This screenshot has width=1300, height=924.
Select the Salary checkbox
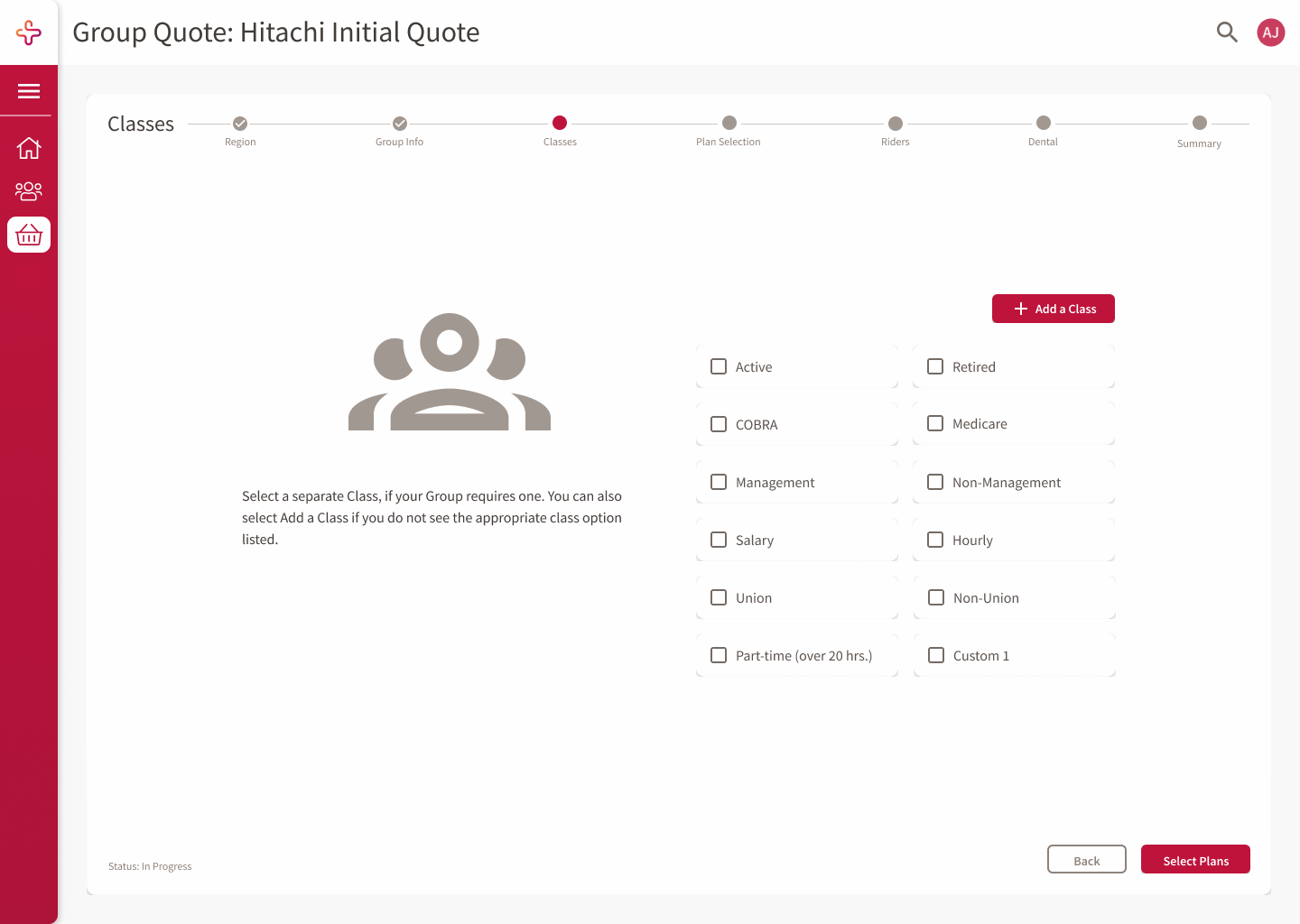click(719, 540)
